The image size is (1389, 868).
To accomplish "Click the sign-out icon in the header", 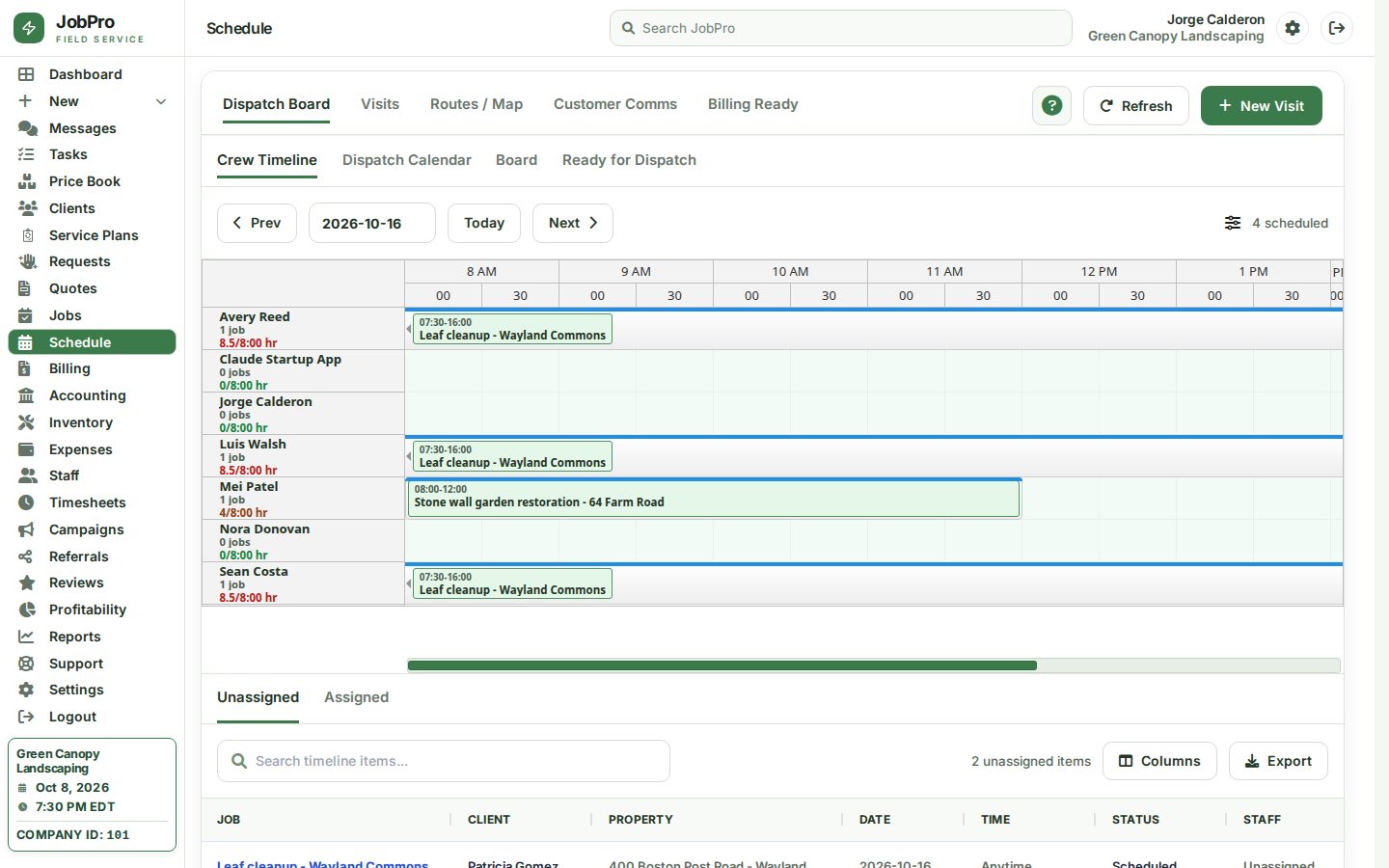I will click(x=1337, y=28).
